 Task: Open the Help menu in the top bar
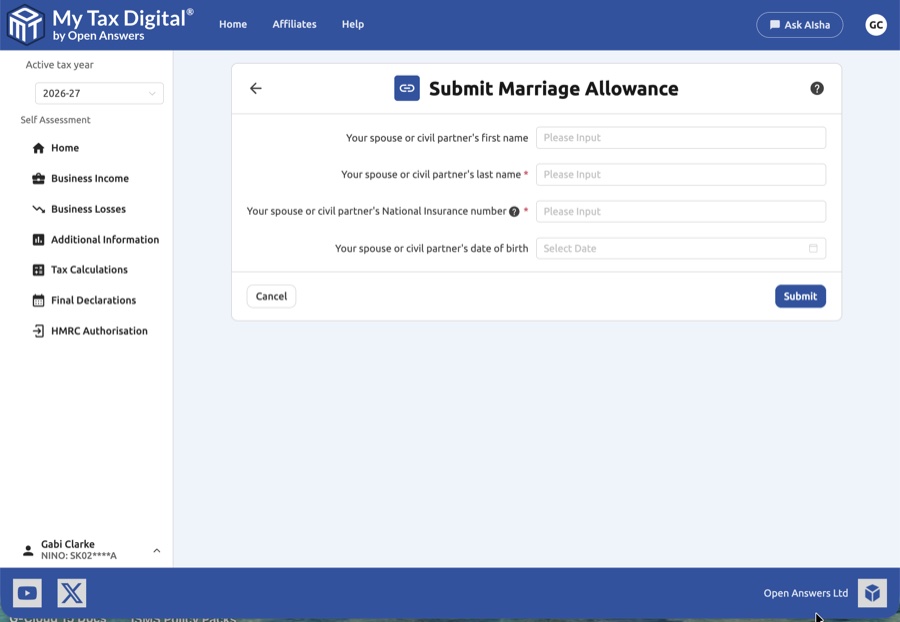(x=352, y=24)
